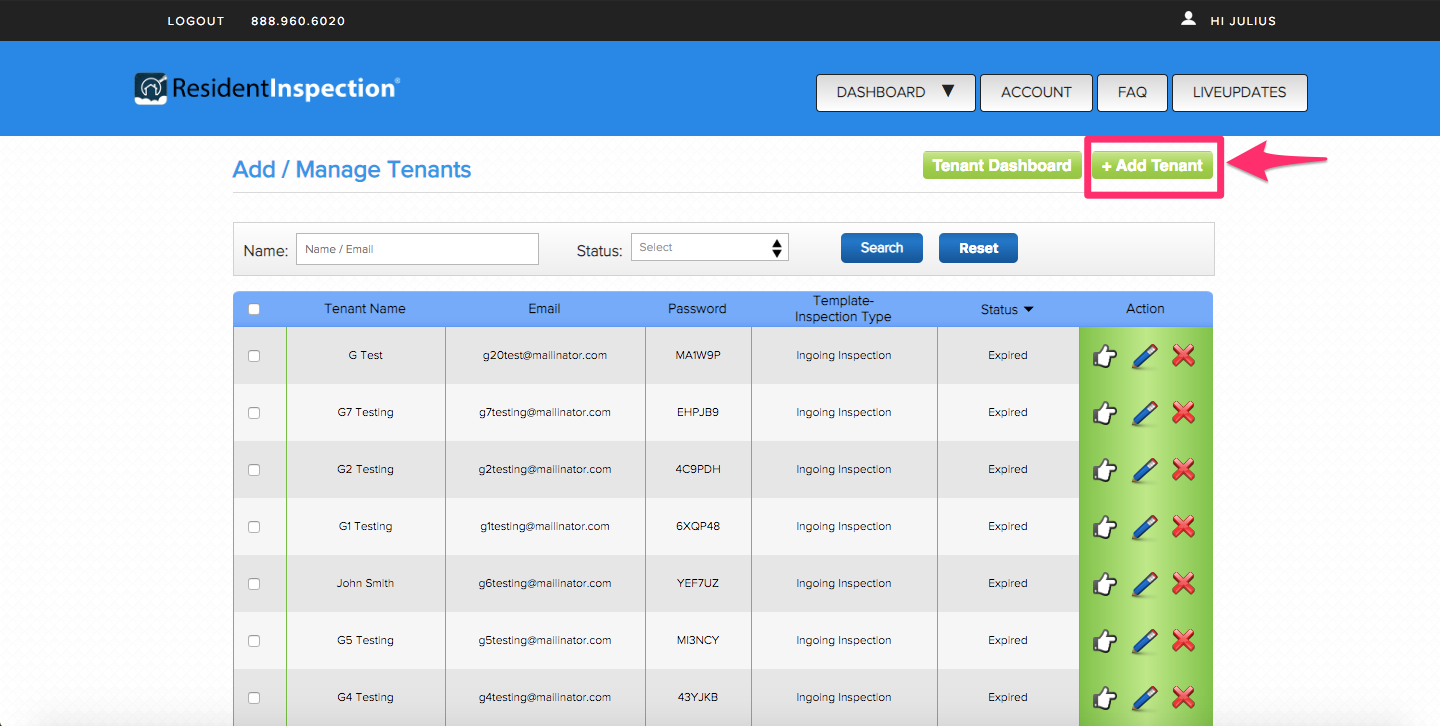The image size is (1440, 726).
Task: Click the blue Search button
Action: 882,248
